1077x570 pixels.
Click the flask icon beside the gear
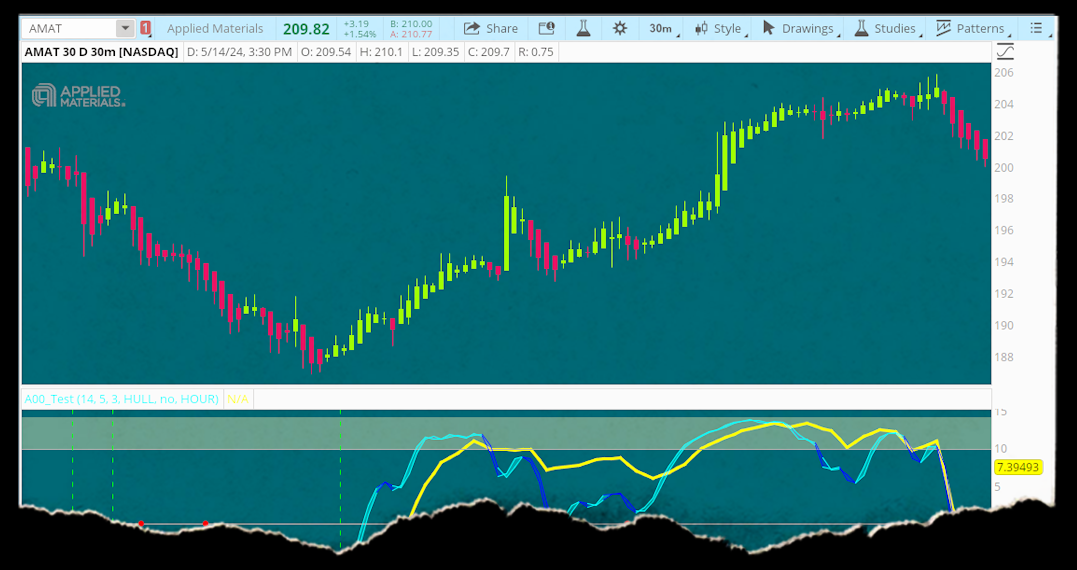click(583, 28)
